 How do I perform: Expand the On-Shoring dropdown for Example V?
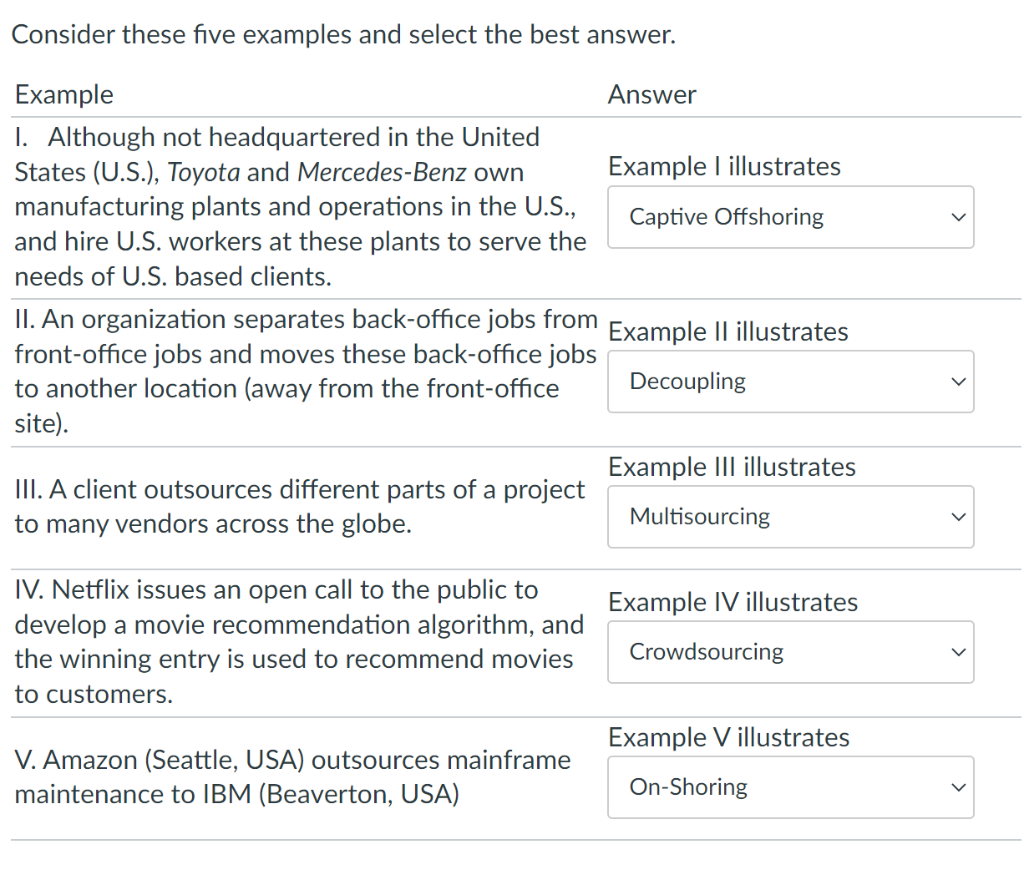click(x=790, y=787)
